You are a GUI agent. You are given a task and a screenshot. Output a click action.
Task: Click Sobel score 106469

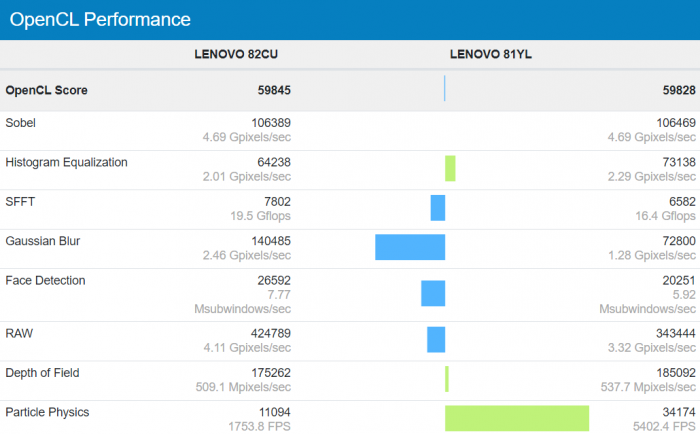coord(676,123)
